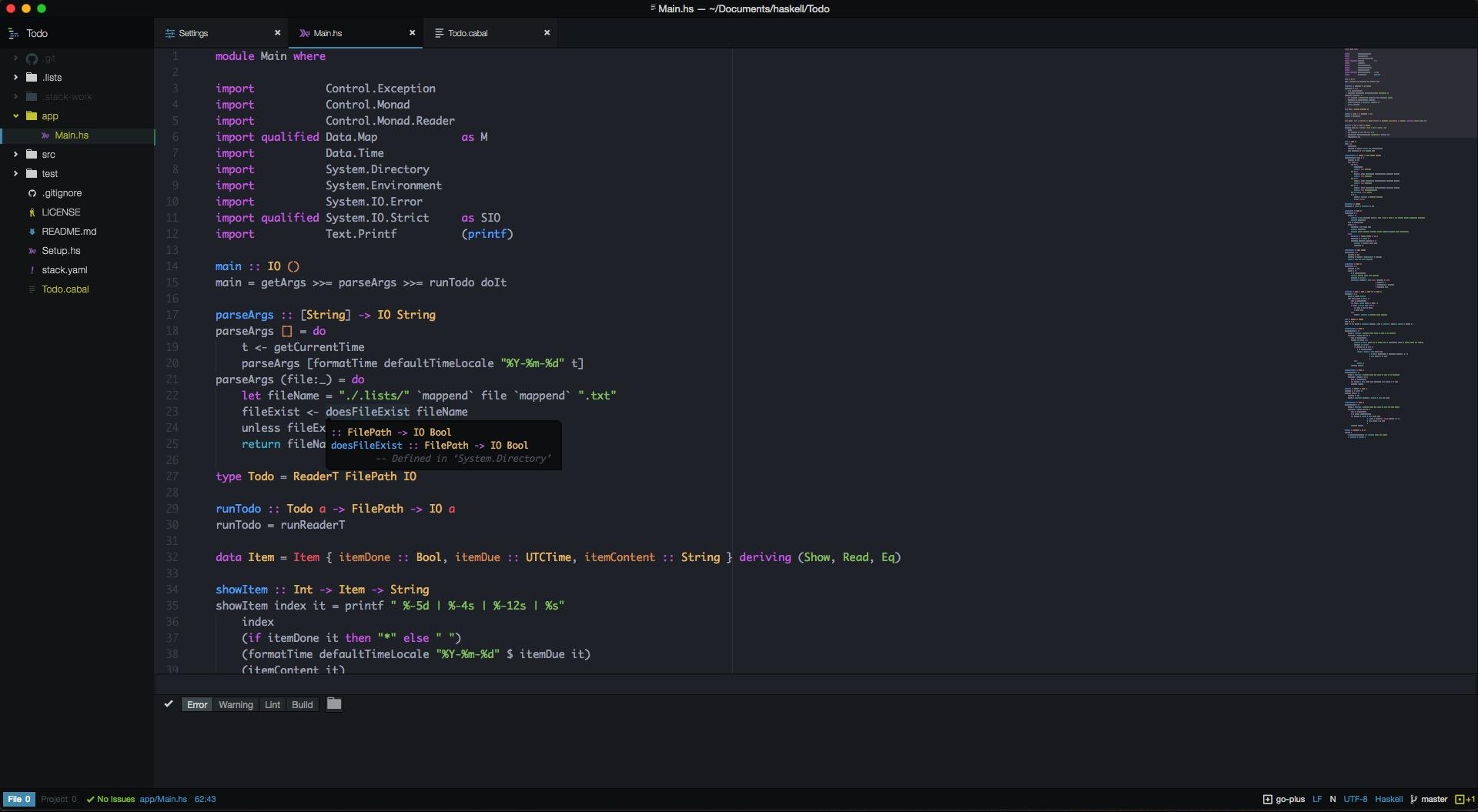Click the Haskell lambda icon on the Main.hs tab

pyautogui.click(x=306, y=33)
